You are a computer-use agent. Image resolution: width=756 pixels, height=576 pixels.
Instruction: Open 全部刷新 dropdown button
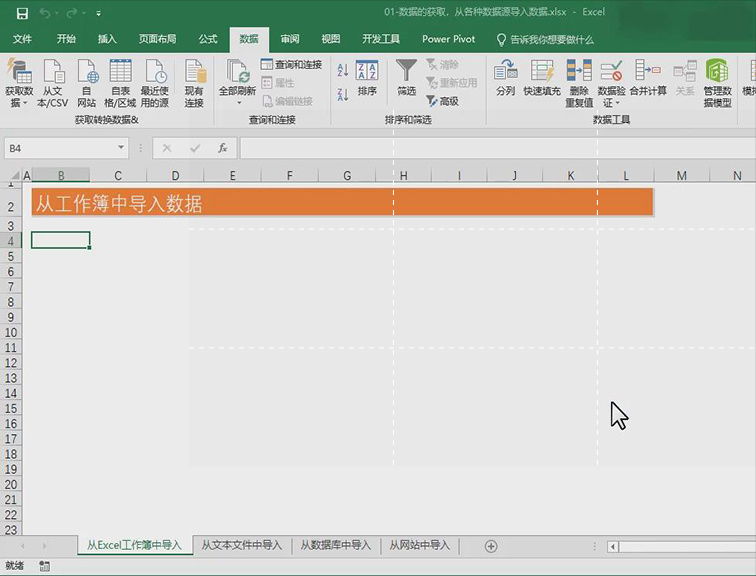[x=237, y=83]
